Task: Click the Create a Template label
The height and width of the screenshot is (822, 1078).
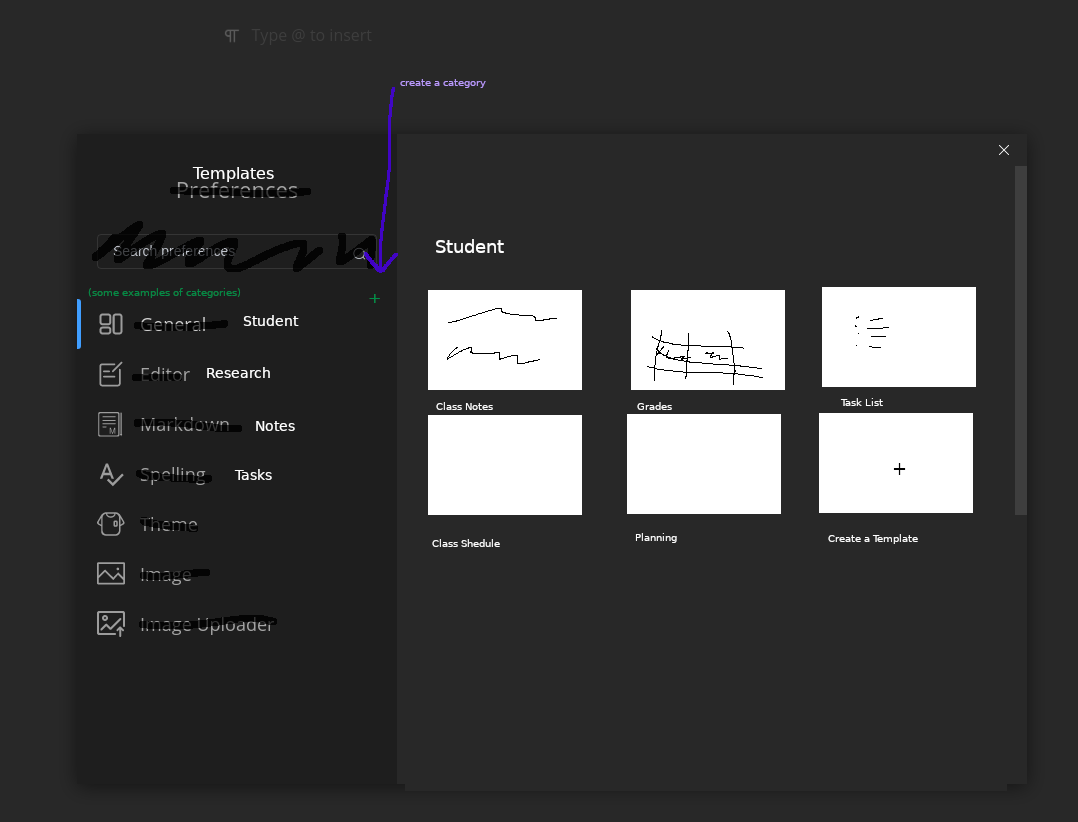Action: (872, 538)
